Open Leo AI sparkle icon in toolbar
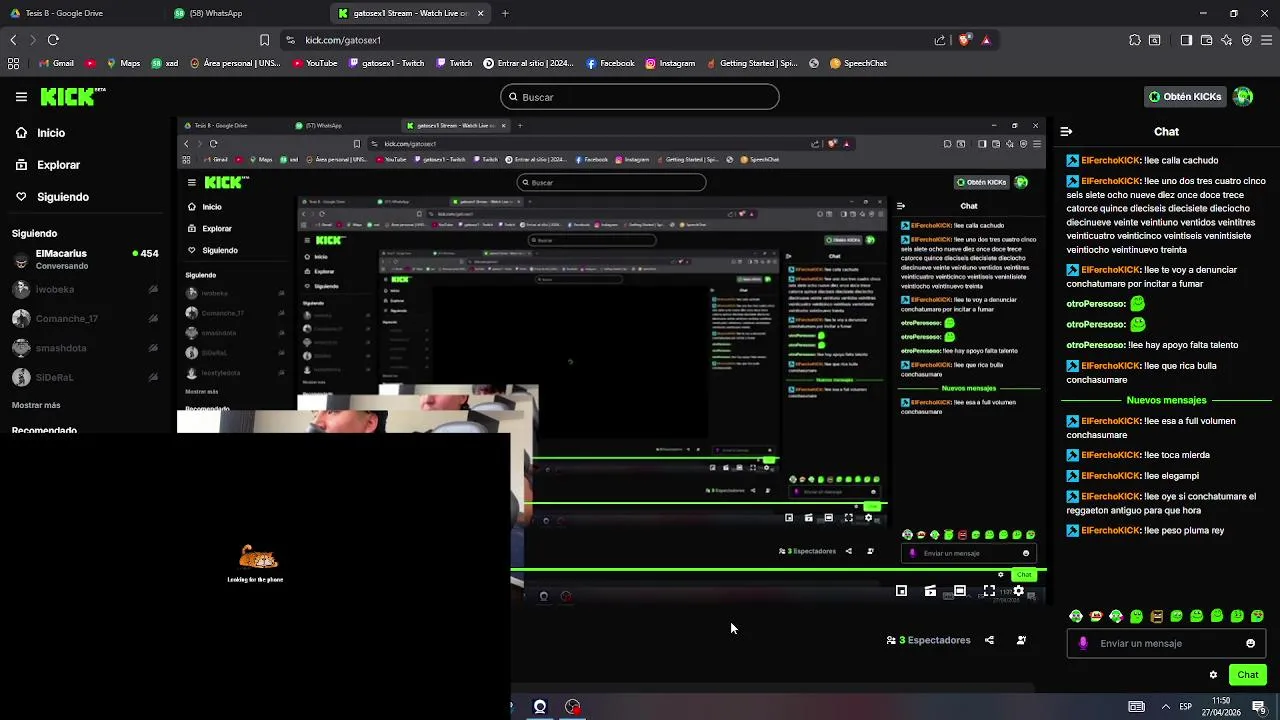The width and height of the screenshot is (1280, 720). click(x=1227, y=40)
